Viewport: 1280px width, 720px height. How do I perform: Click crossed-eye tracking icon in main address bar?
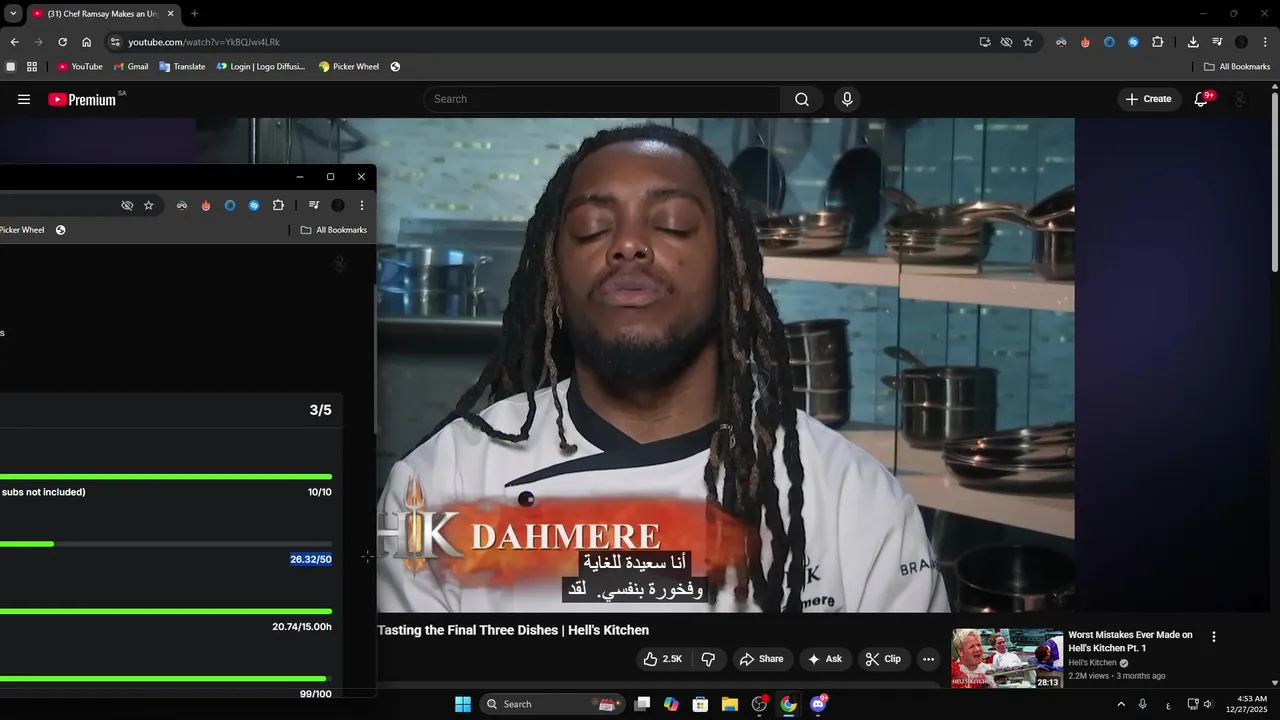coord(1006,42)
